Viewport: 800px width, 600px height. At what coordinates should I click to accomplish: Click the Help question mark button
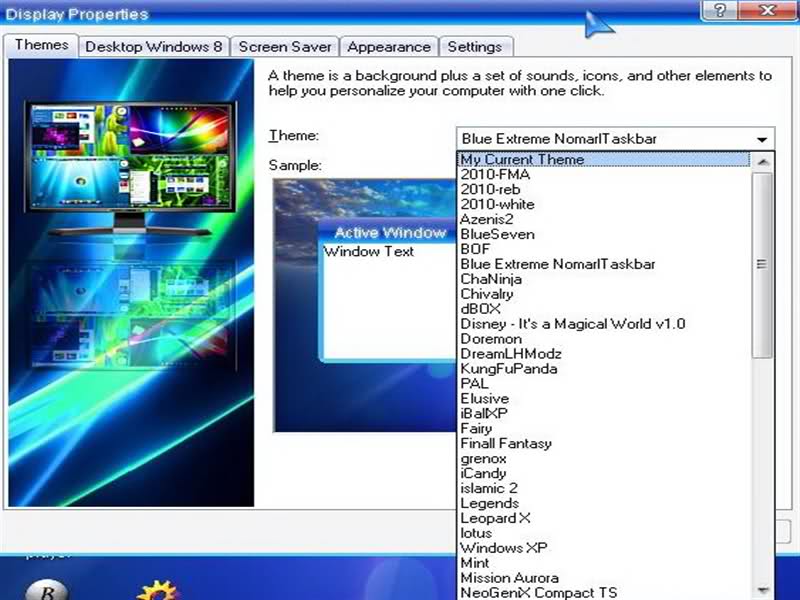(x=719, y=10)
